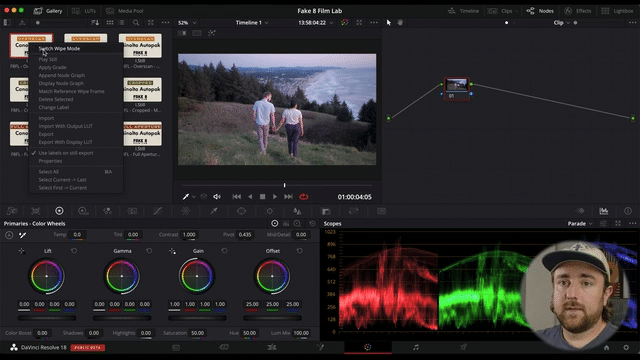This screenshot has height=360, width=640.
Task: Expand the Clips options arrow
Action: (x=516, y=11)
